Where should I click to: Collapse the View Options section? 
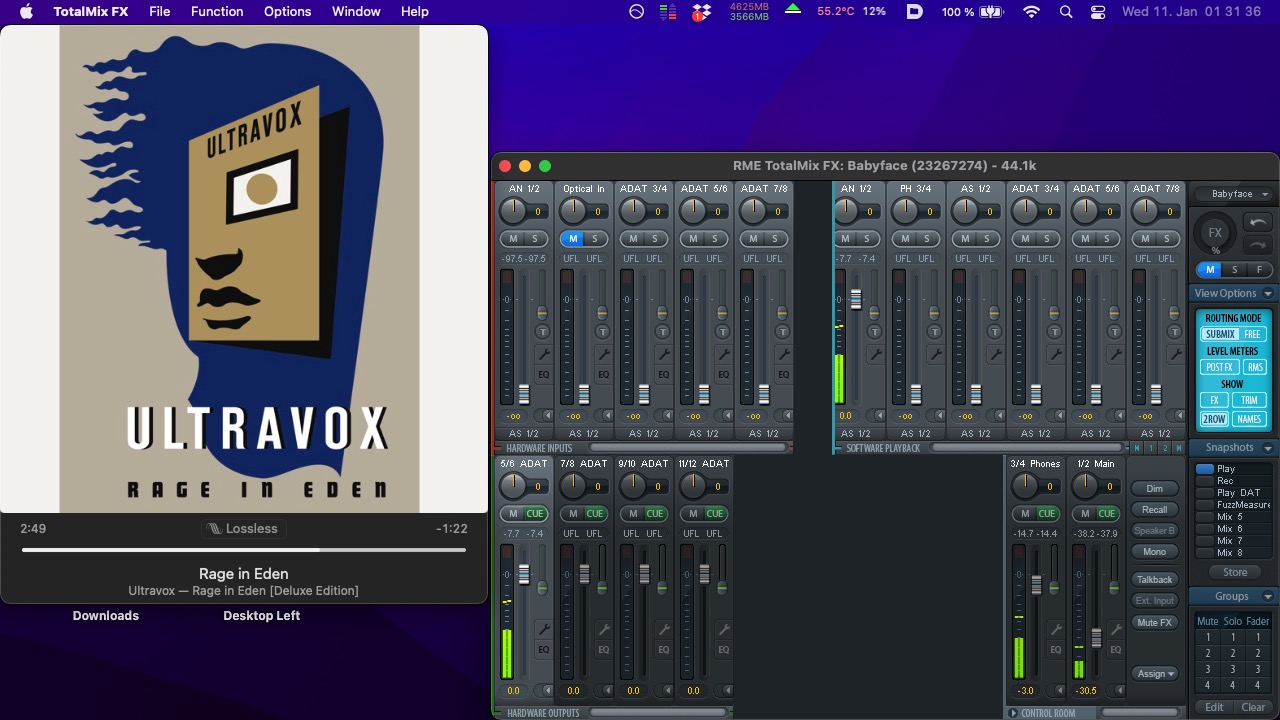[x=1268, y=294]
